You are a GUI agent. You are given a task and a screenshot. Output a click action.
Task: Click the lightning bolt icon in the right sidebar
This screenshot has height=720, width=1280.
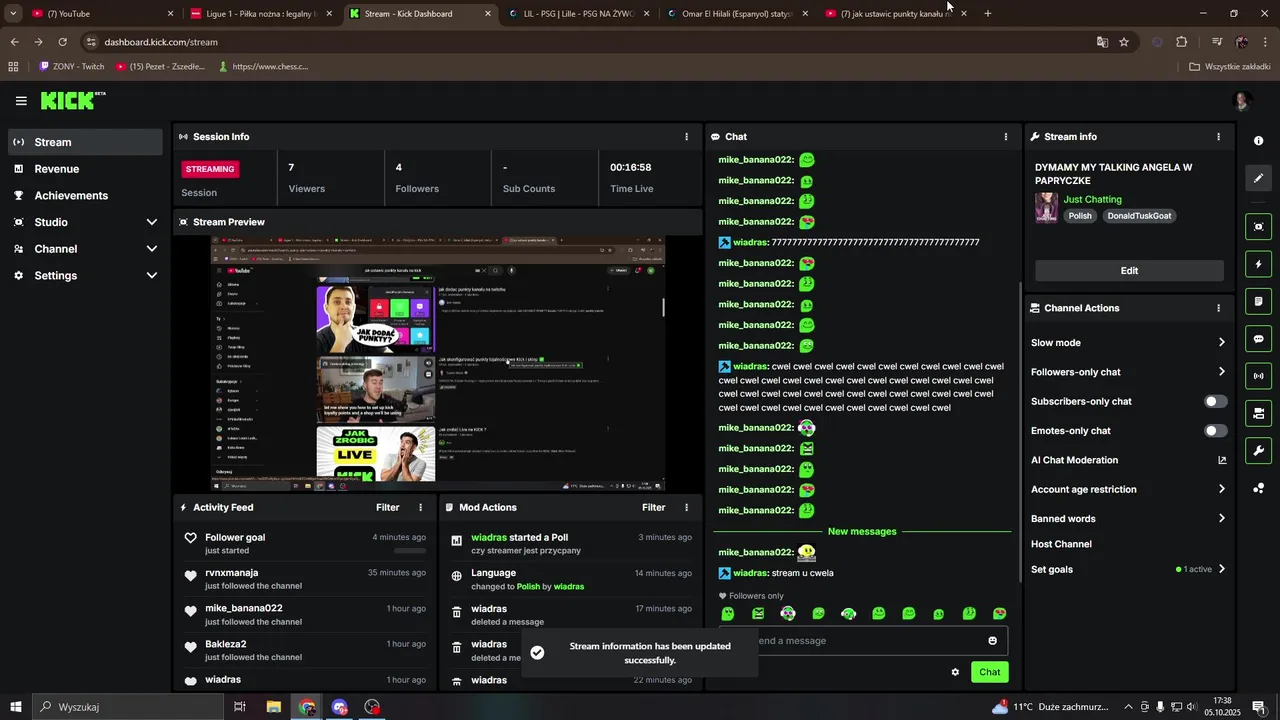point(1259,264)
